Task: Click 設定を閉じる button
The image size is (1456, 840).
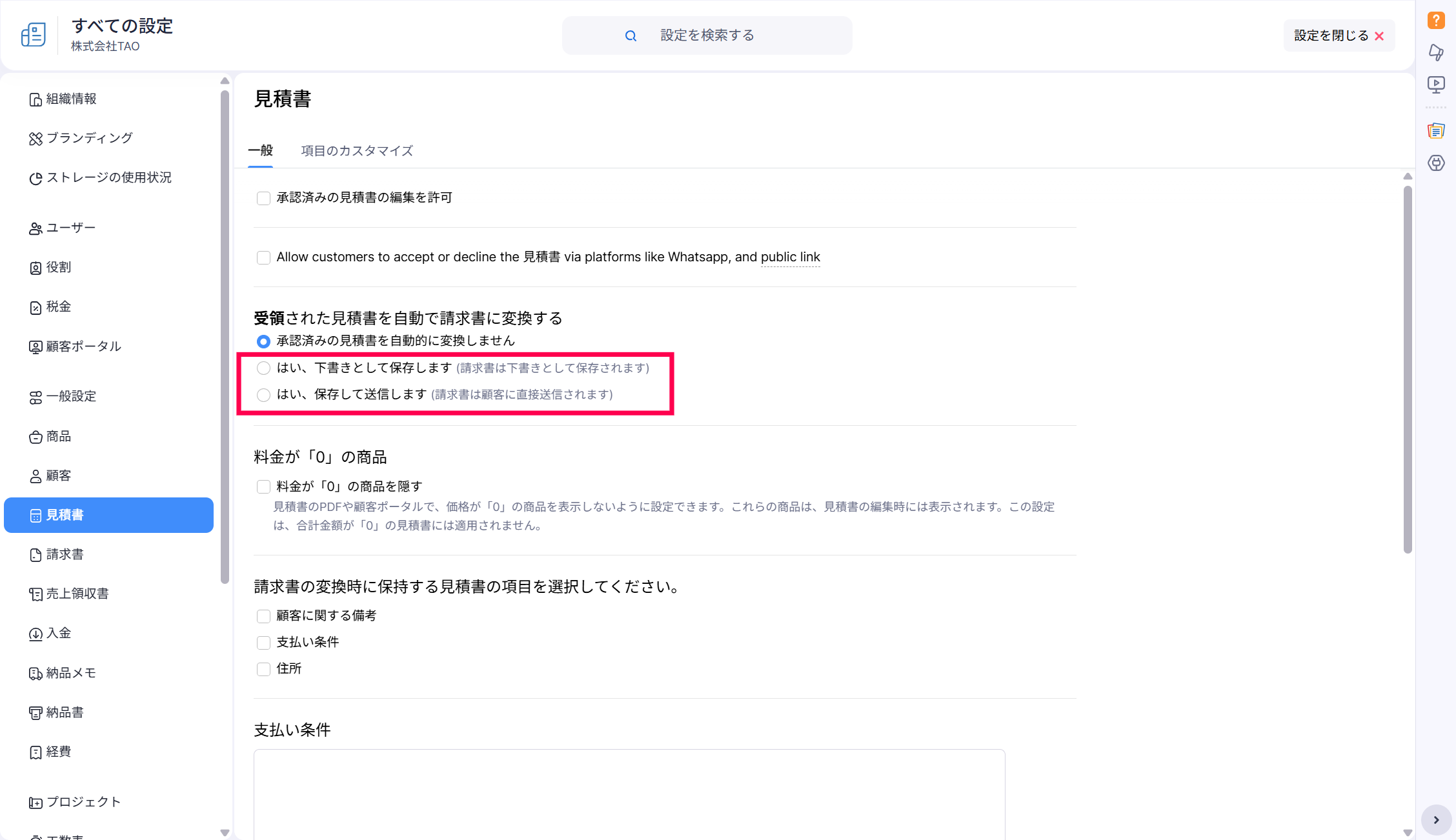Action: [x=1338, y=35]
